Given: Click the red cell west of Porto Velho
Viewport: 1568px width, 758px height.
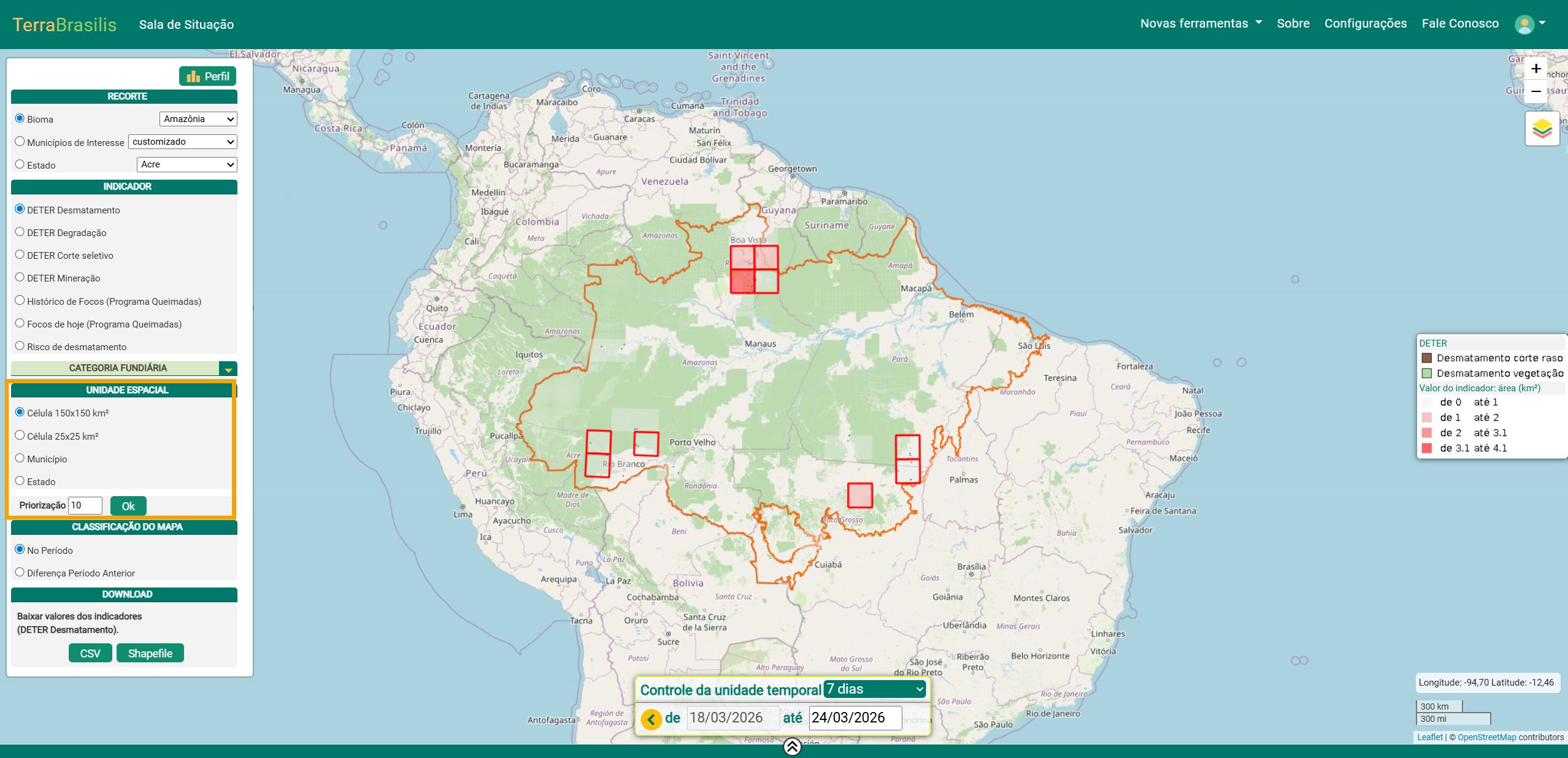Looking at the screenshot, I should [646, 443].
